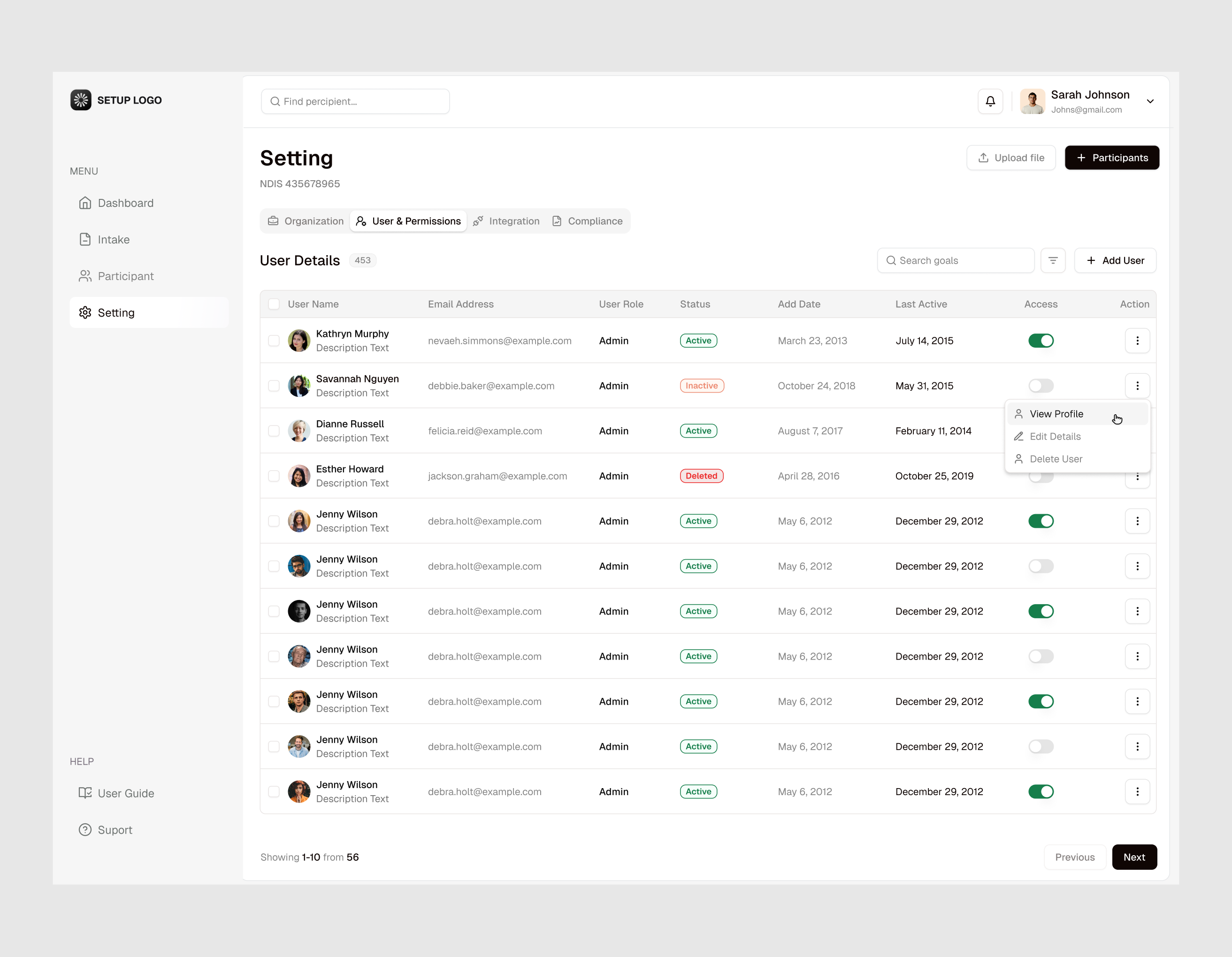Disable access toggle for Kathryn Murphy
Screen dimensions: 1232x957
point(1041,341)
